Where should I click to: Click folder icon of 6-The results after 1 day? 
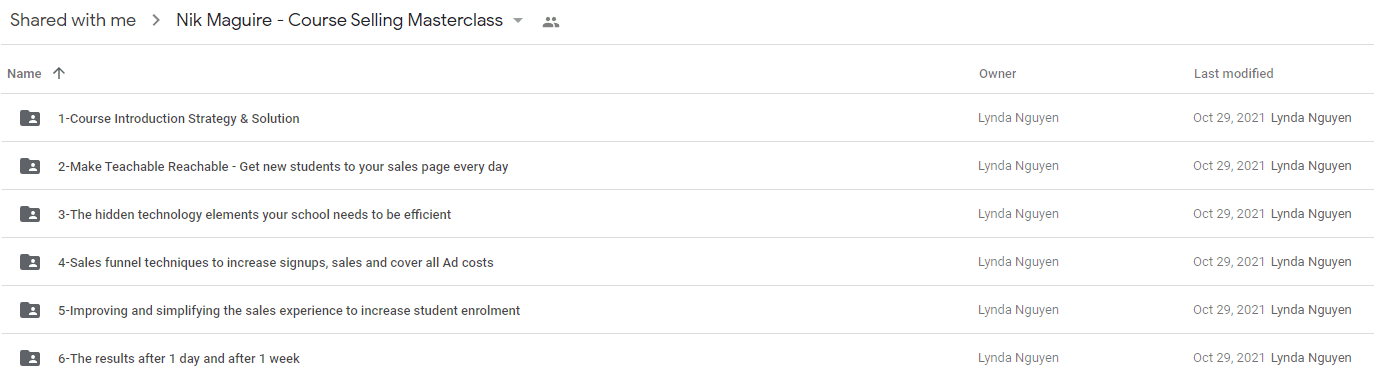tap(30, 358)
